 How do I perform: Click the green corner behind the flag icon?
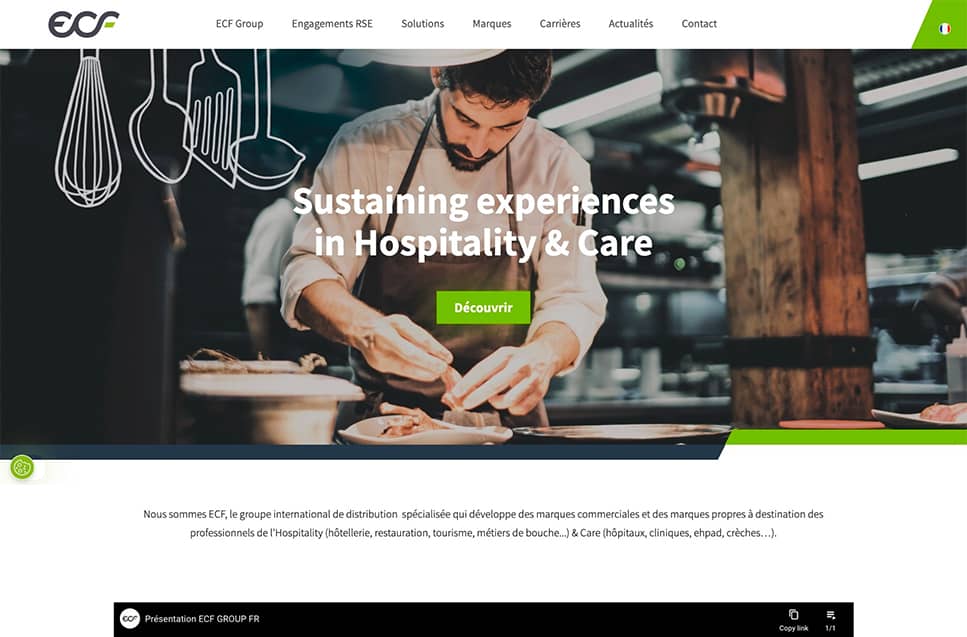click(x=939, y=24)
